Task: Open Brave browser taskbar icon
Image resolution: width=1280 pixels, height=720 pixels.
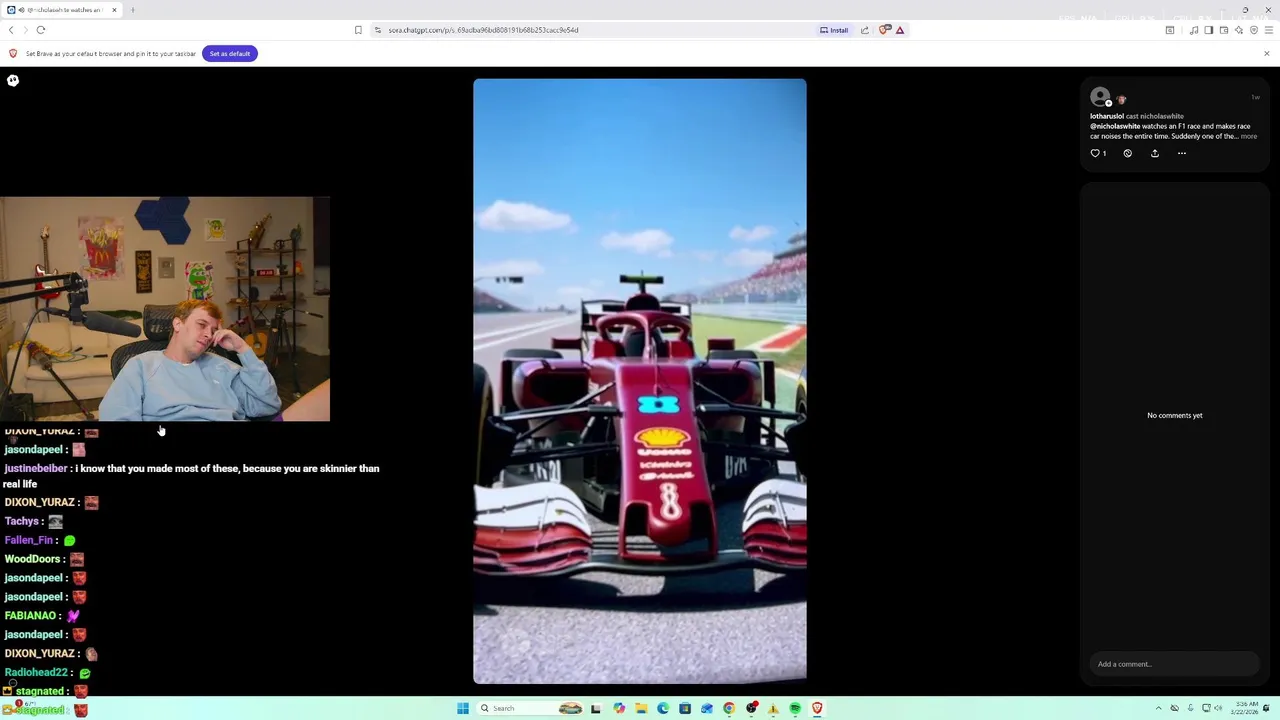Action: [817, 708]
